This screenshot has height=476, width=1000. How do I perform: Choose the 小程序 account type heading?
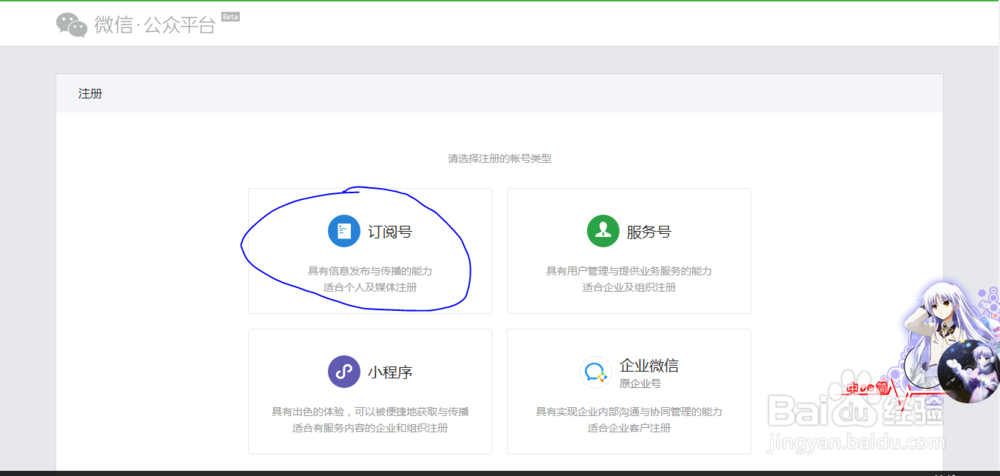390,372
